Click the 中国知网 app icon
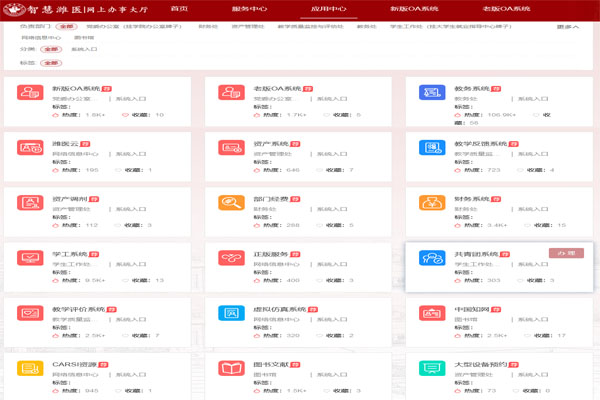The width and height of the screenshot is (600, 400). click(432, 315)
